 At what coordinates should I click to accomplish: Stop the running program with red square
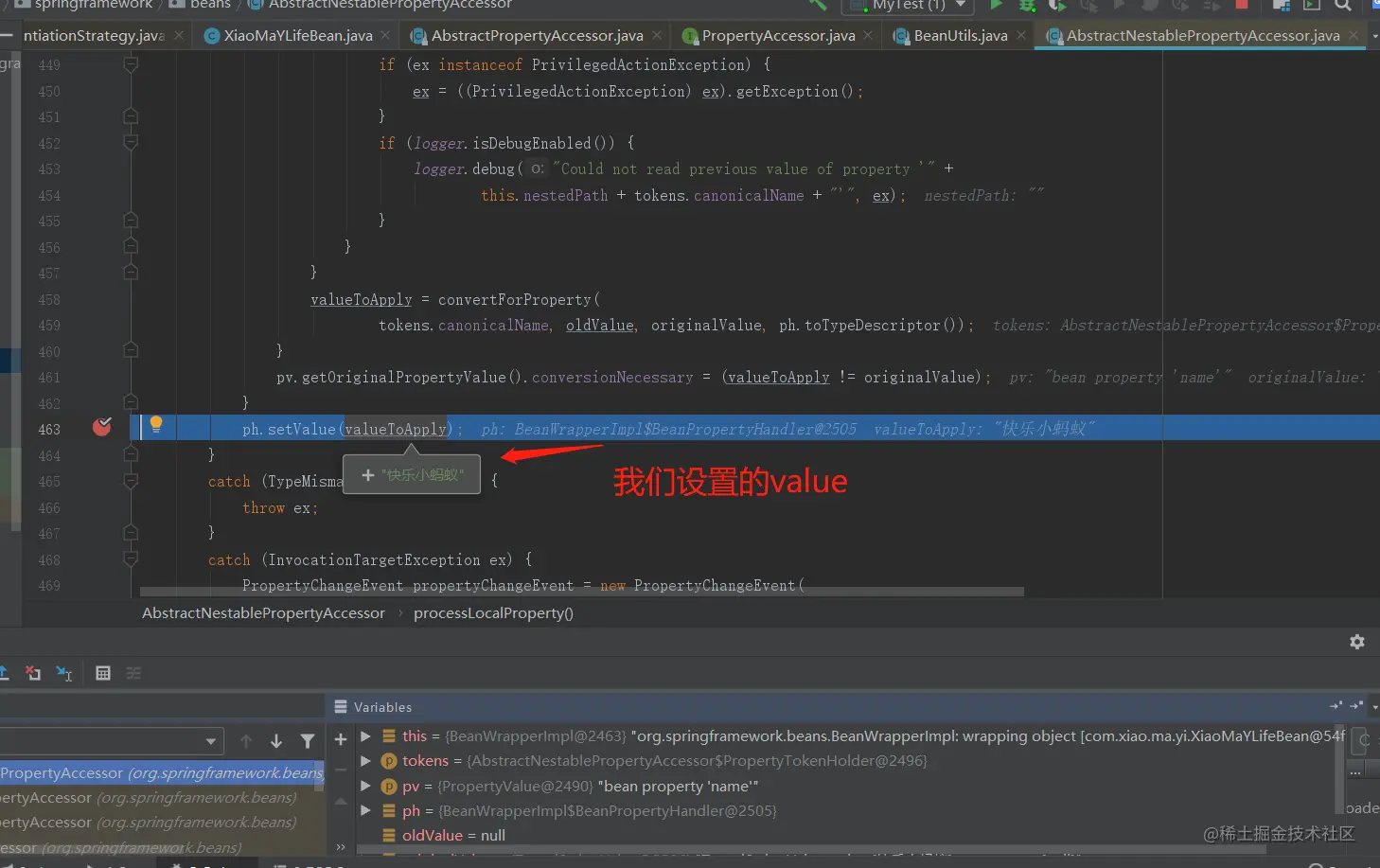click(x=1242, y=5)
